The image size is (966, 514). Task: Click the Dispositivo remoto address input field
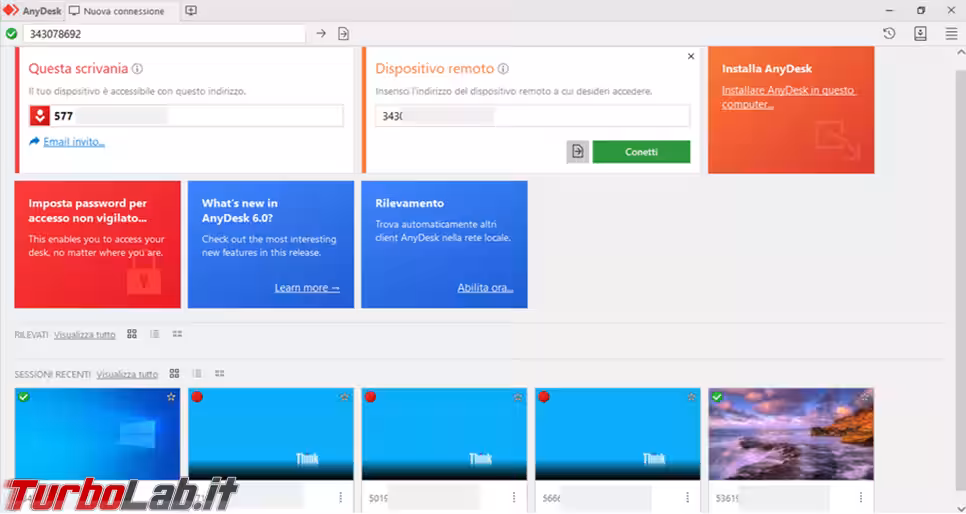point(533,116)
